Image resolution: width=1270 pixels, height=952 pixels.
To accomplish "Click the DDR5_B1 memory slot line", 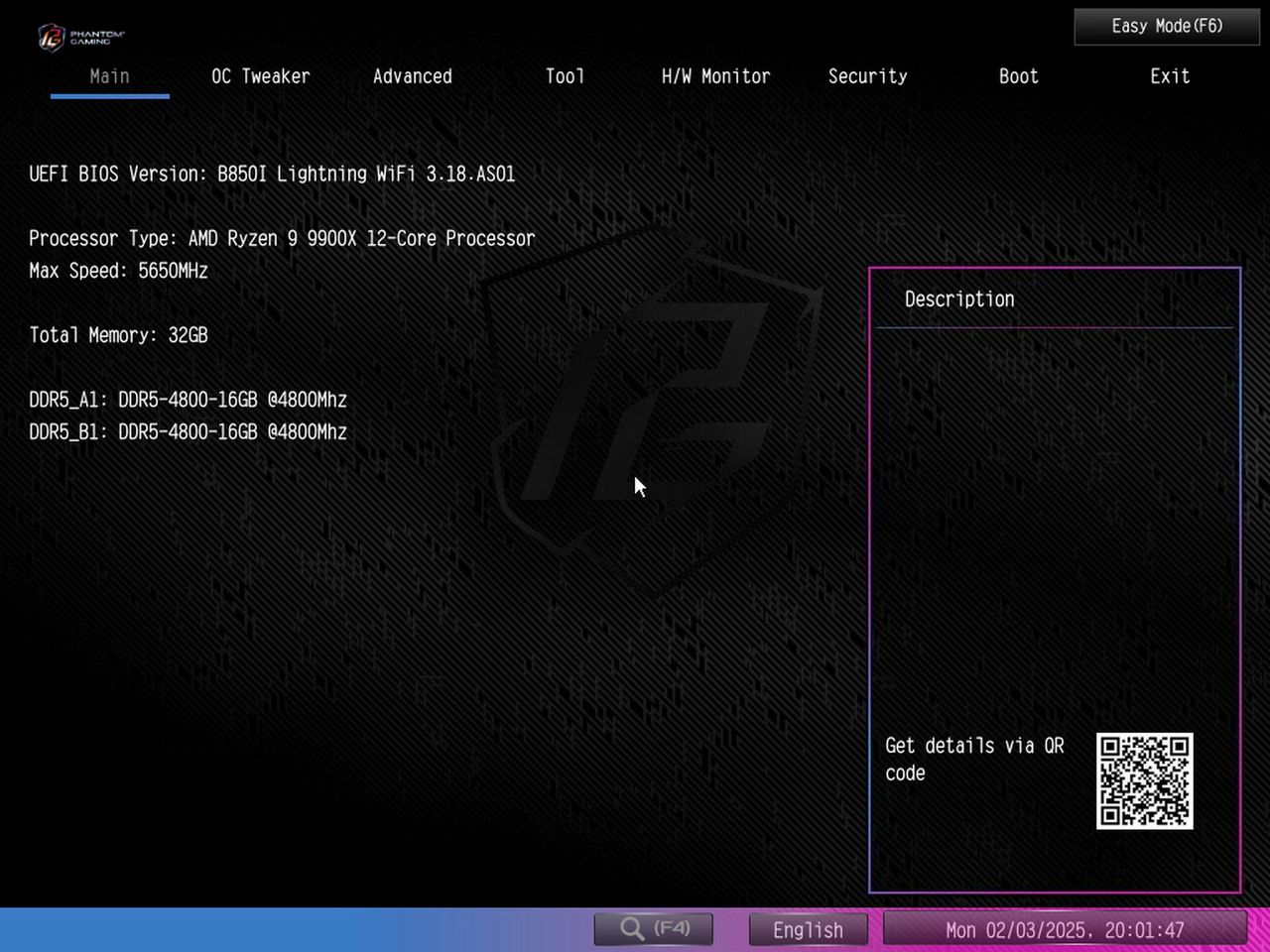I will point(188,432).
